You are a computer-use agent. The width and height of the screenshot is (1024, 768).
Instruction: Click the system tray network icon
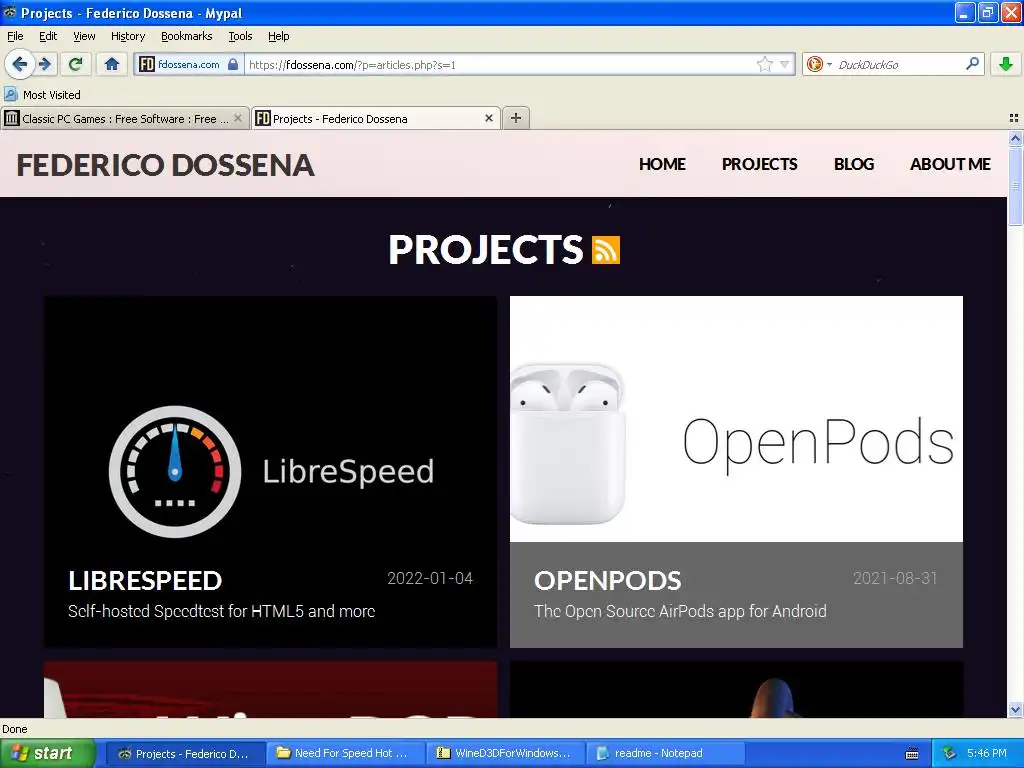click(x=950, y=754)
